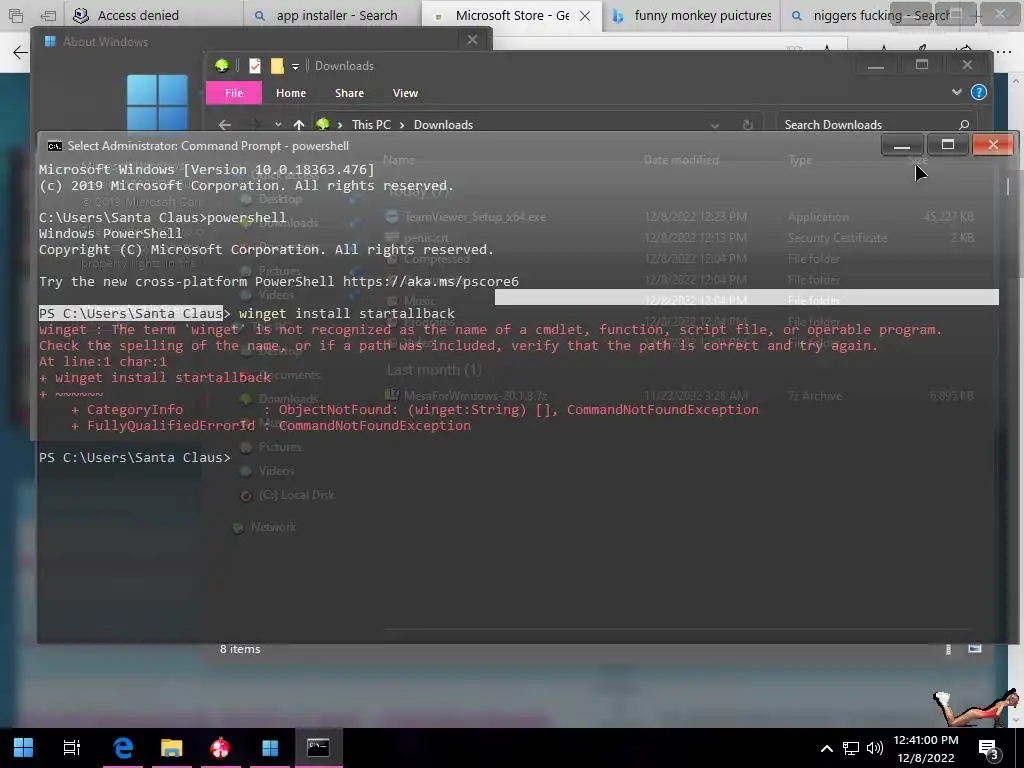Switch explorer to large icons view
Image resolution: width=1024 pixels, height=768 pixels.
point(974,648)
